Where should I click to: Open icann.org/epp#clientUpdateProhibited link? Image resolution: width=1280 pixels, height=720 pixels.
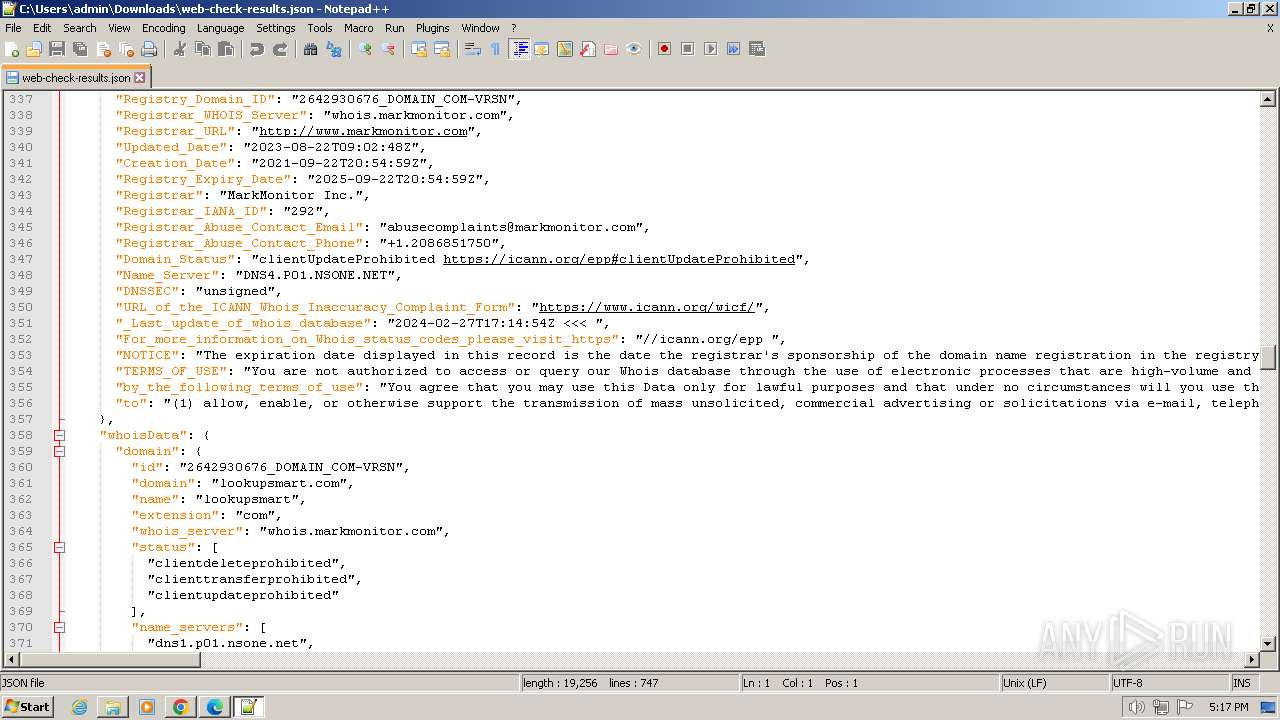point(619,259)
